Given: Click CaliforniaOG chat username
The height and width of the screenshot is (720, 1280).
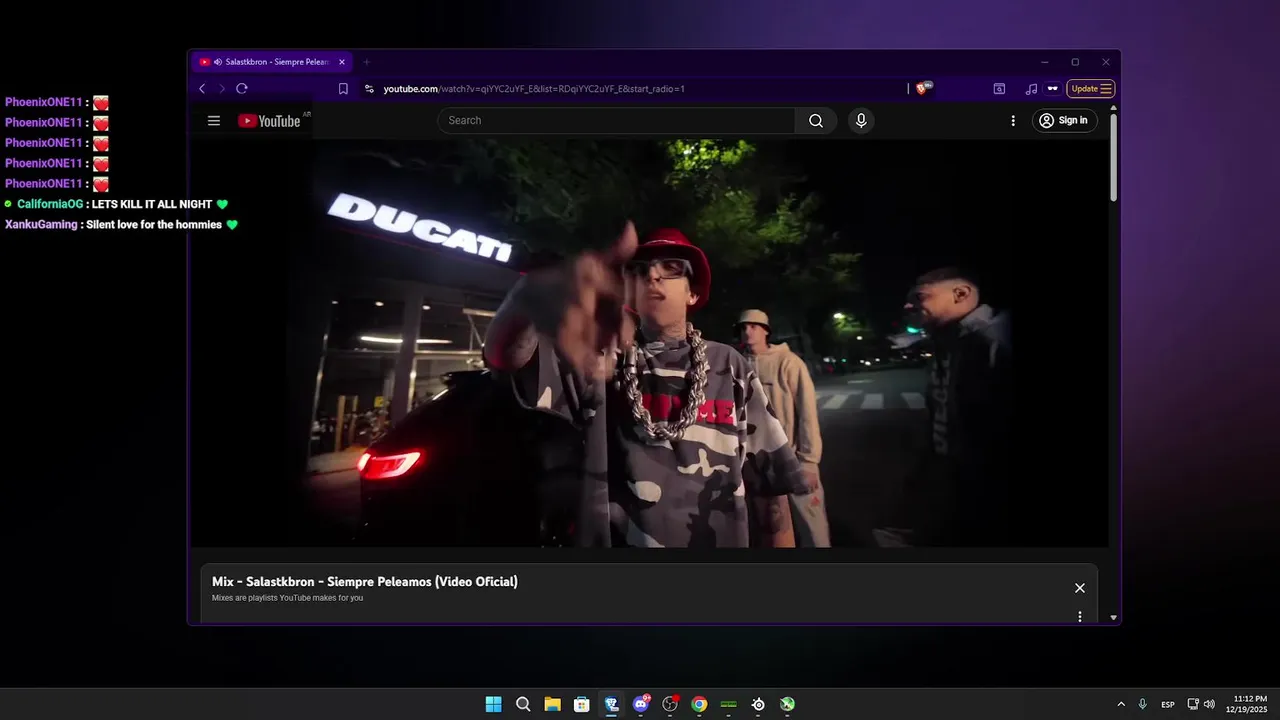Looking at the screenshot, I should pyautogui.click(x=50, y=204).
